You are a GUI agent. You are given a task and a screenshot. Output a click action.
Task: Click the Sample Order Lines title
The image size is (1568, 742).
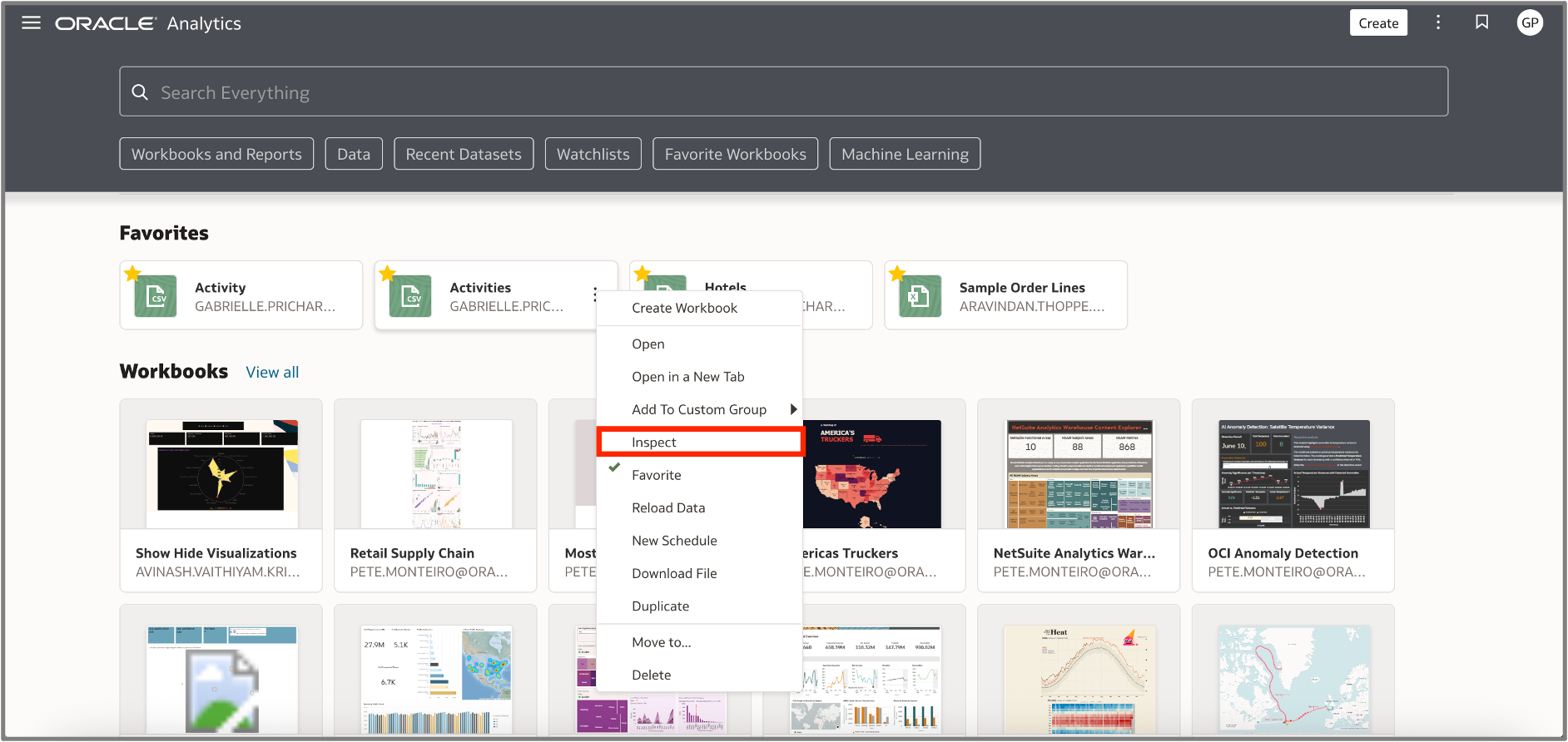[1022, 288]
